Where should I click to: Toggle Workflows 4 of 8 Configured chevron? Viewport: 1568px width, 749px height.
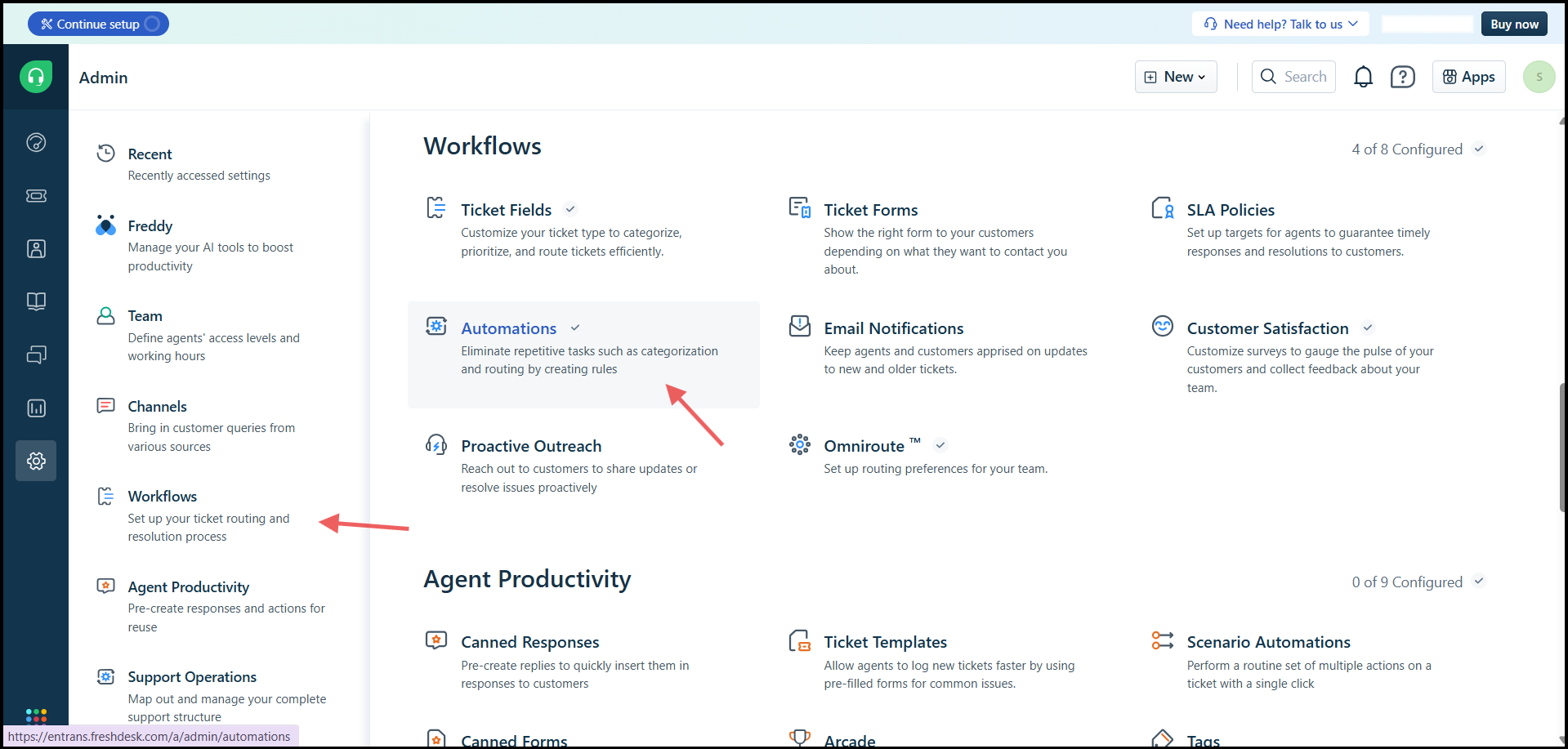pos(1478,149)
